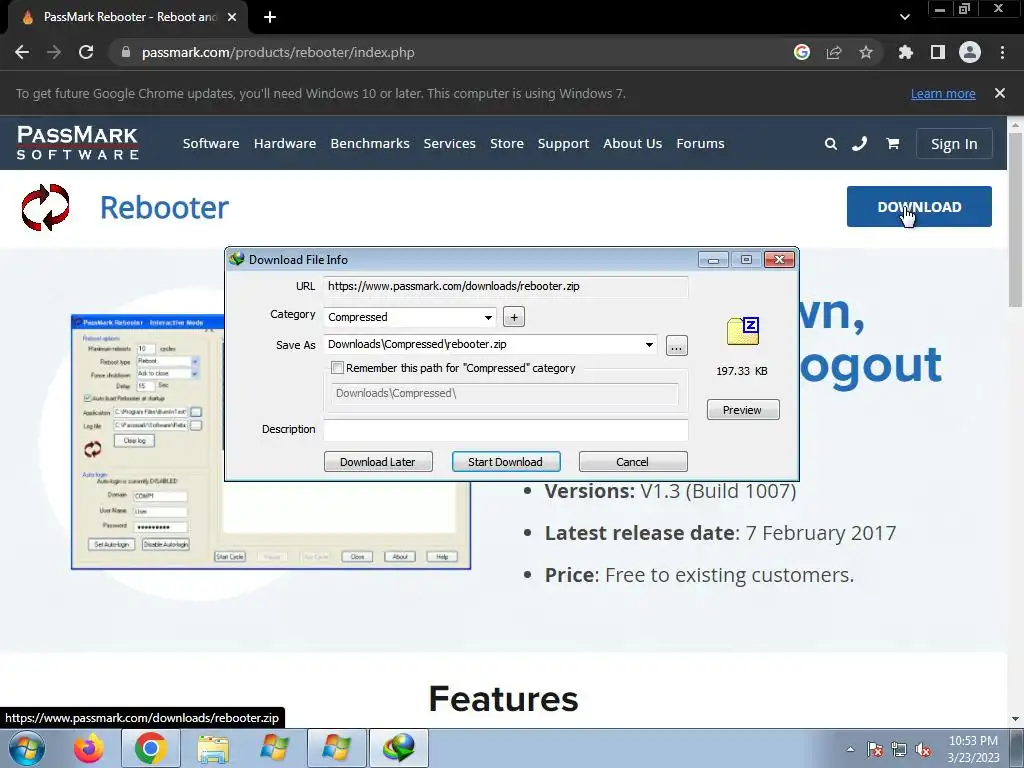Open the Services menu
This screenshot has height=768, width=1024.
(449, 143)
